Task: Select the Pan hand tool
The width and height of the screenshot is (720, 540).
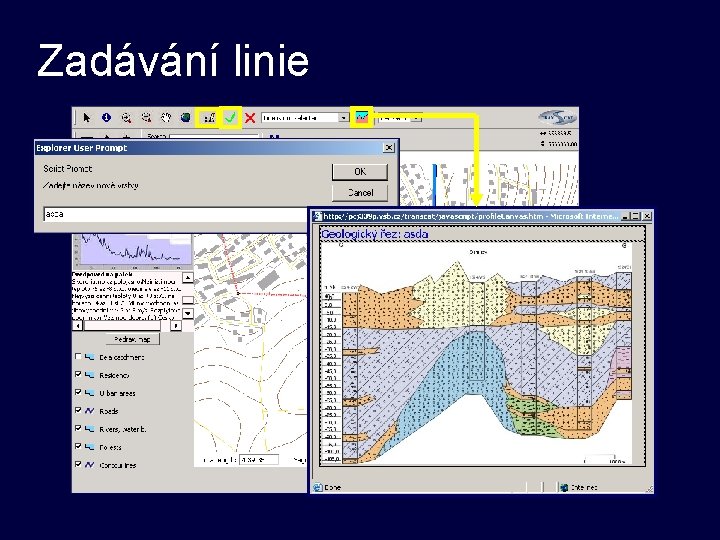Action: (x=166, y=118)
